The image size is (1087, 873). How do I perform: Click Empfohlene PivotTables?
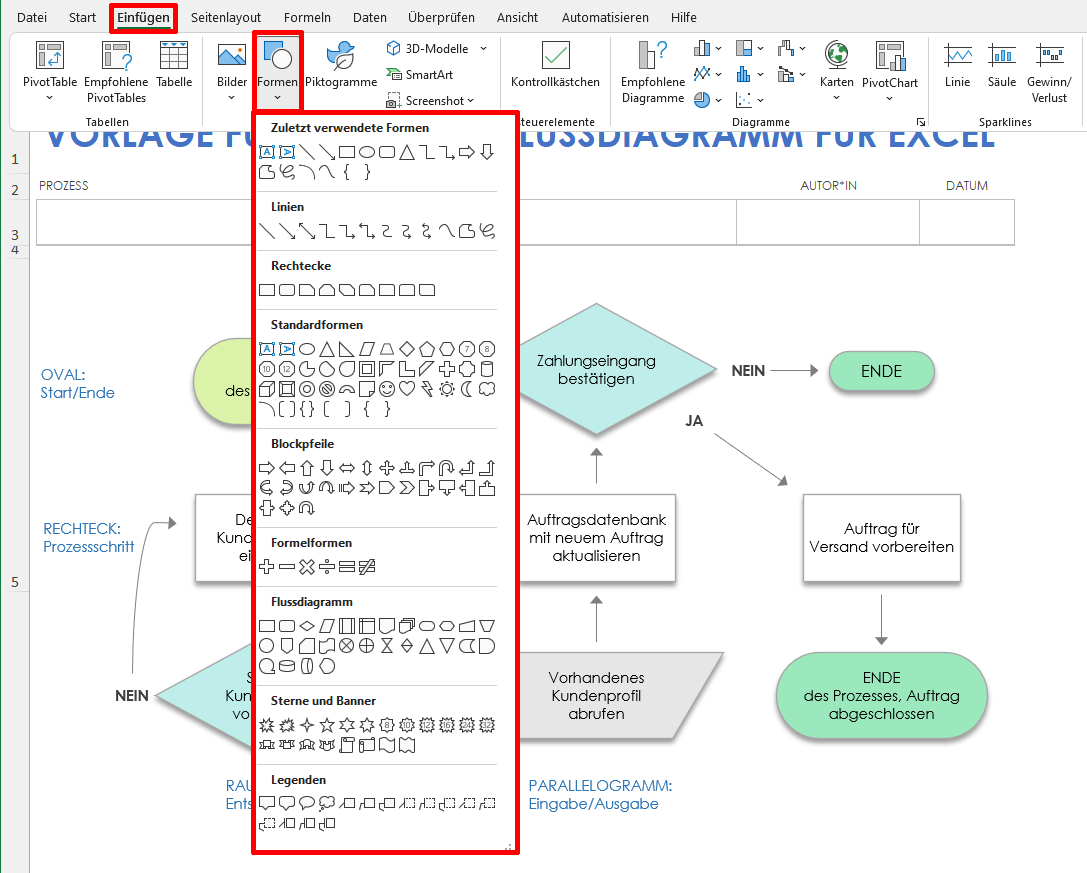(x=117, y=70)
